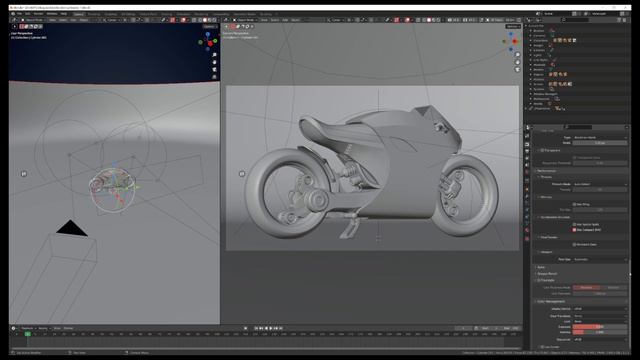
Task: Toggle camera view icon in Camera Perspective viewport
Action: (x=518, y=69)
